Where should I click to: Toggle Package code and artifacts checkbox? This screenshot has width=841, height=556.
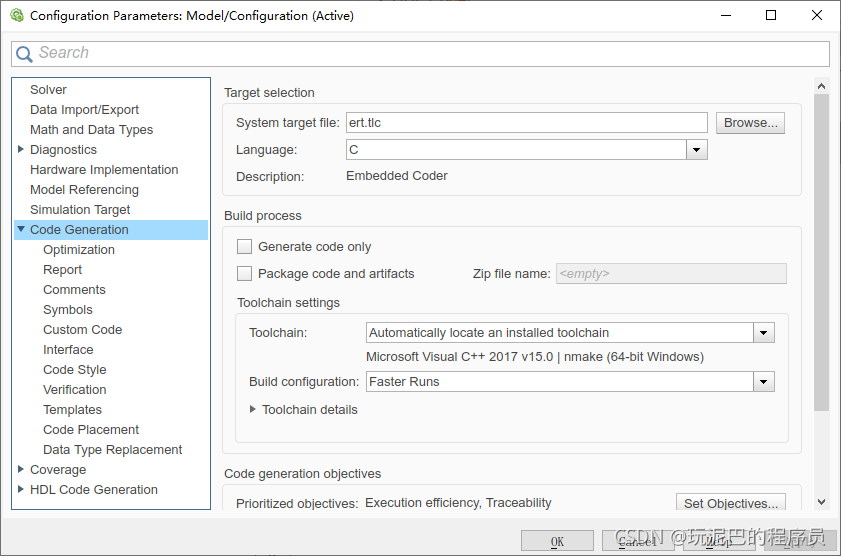point(245,273)
